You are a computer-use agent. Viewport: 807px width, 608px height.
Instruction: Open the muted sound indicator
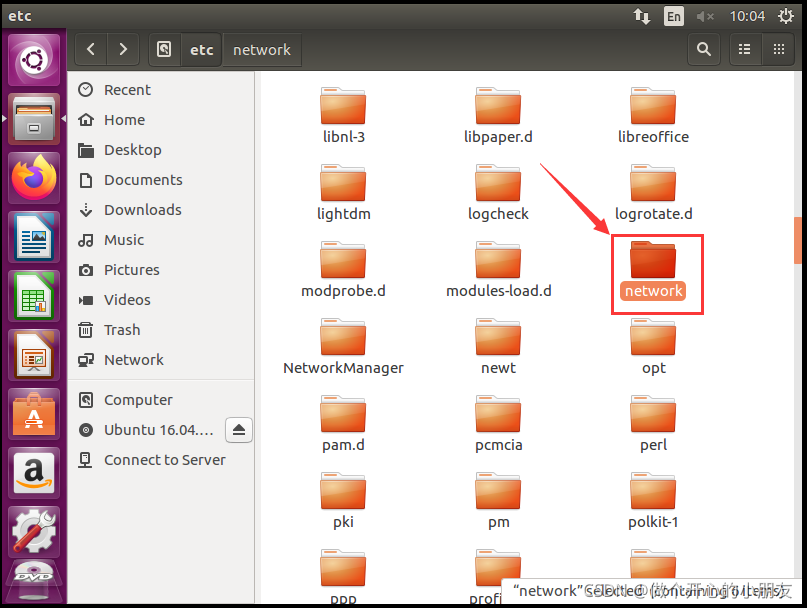[705, 16]
